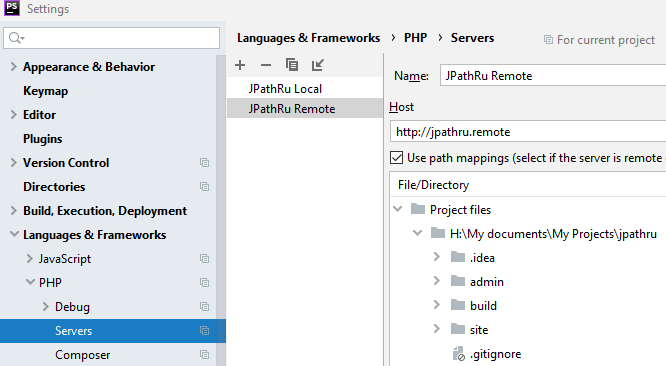Click project-level icon beside Version Control

pyautogui.click(x=204, y=163)
